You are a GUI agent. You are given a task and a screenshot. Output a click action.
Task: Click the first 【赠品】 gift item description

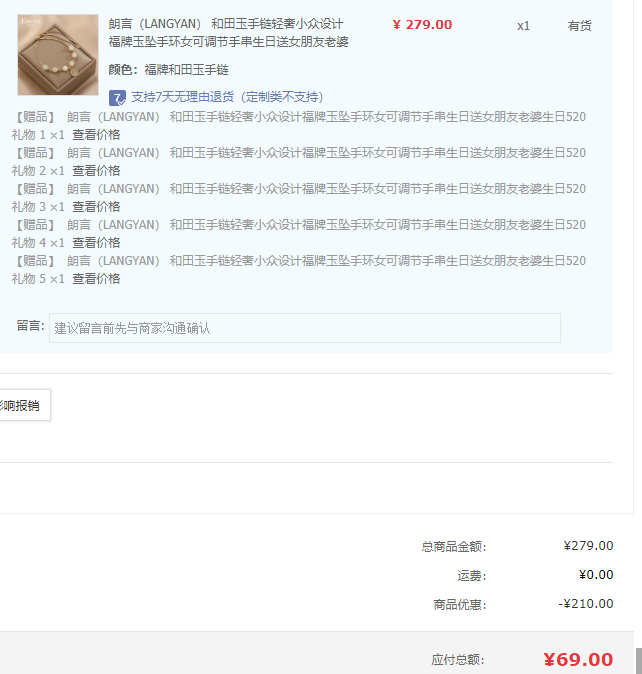pyautogui.click(x=300, y=117)
